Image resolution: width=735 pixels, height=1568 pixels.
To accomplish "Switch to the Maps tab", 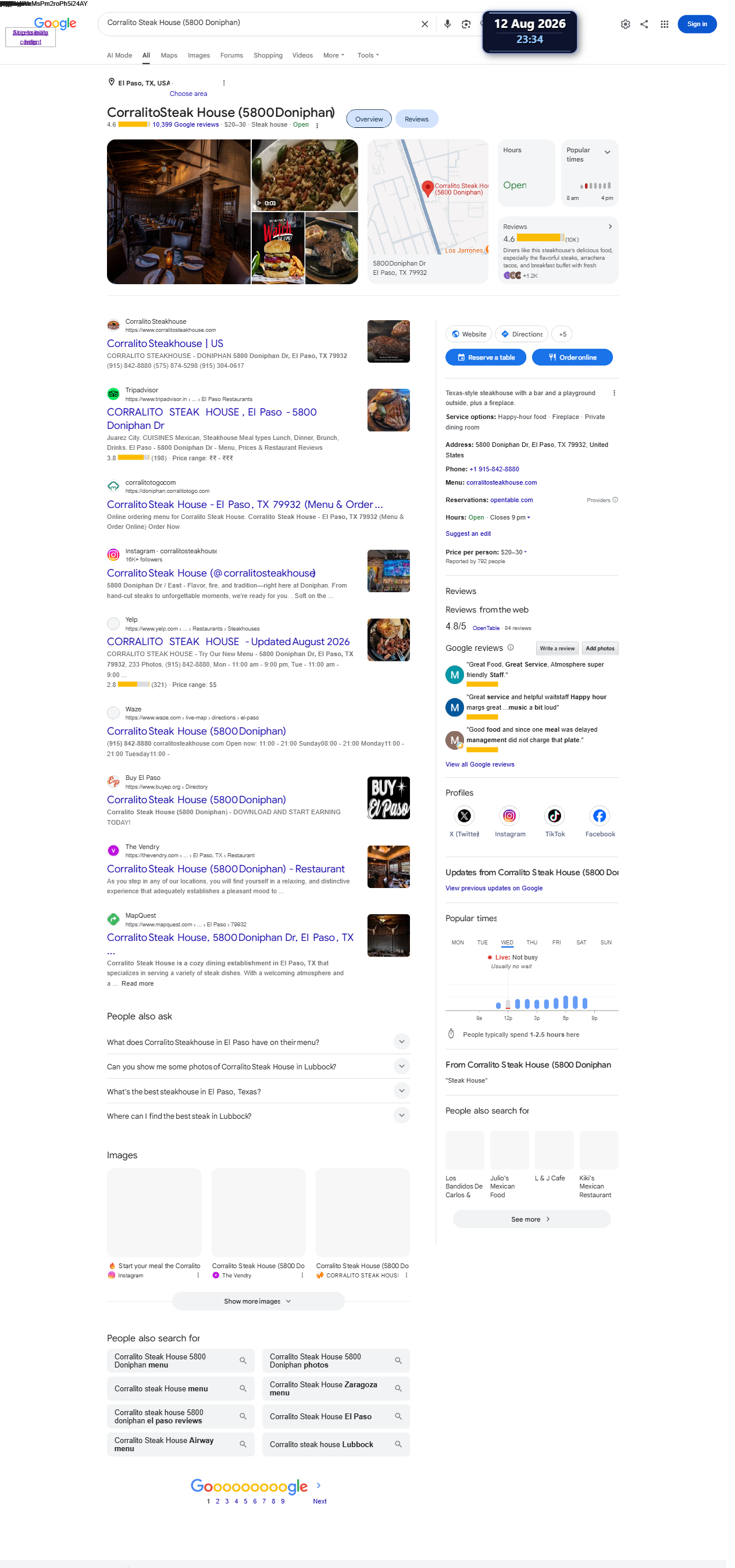I will click(x=169, y=55).
